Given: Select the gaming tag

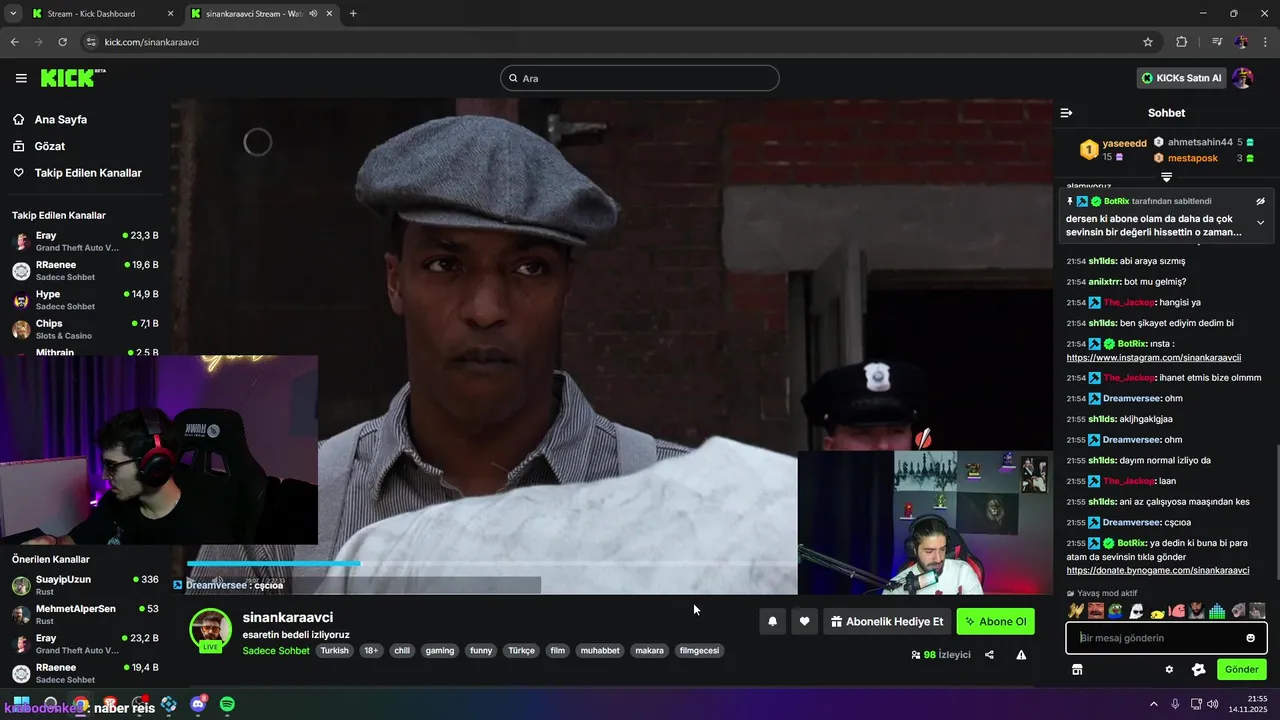Looking at the screenshot, I should 440,650.
